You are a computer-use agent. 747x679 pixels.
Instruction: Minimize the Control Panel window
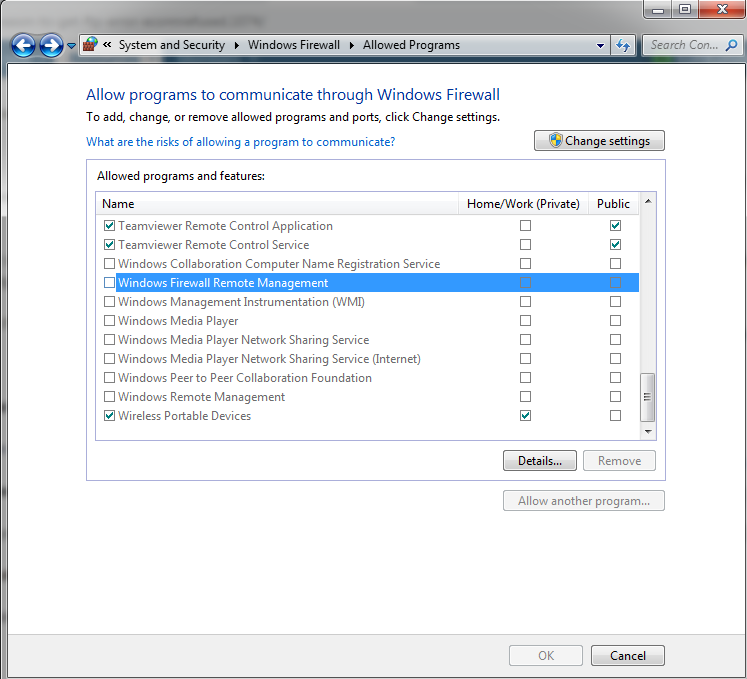[658, 10]
